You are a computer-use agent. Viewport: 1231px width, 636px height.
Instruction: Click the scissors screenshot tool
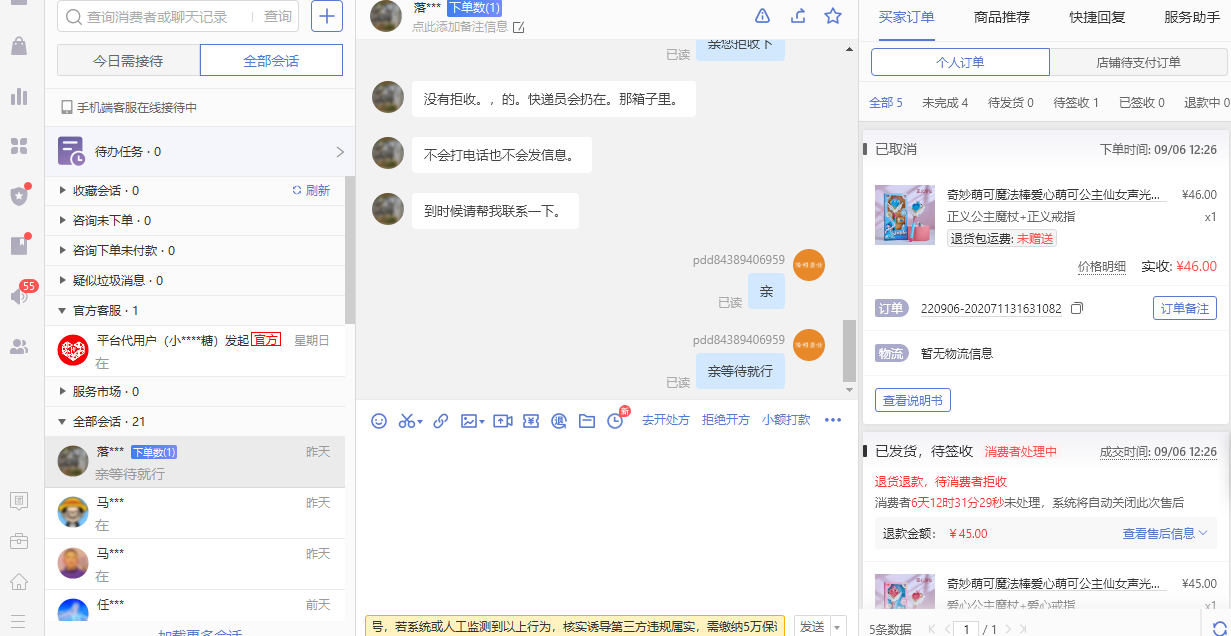pyautogui.click(x=408, y=421)
